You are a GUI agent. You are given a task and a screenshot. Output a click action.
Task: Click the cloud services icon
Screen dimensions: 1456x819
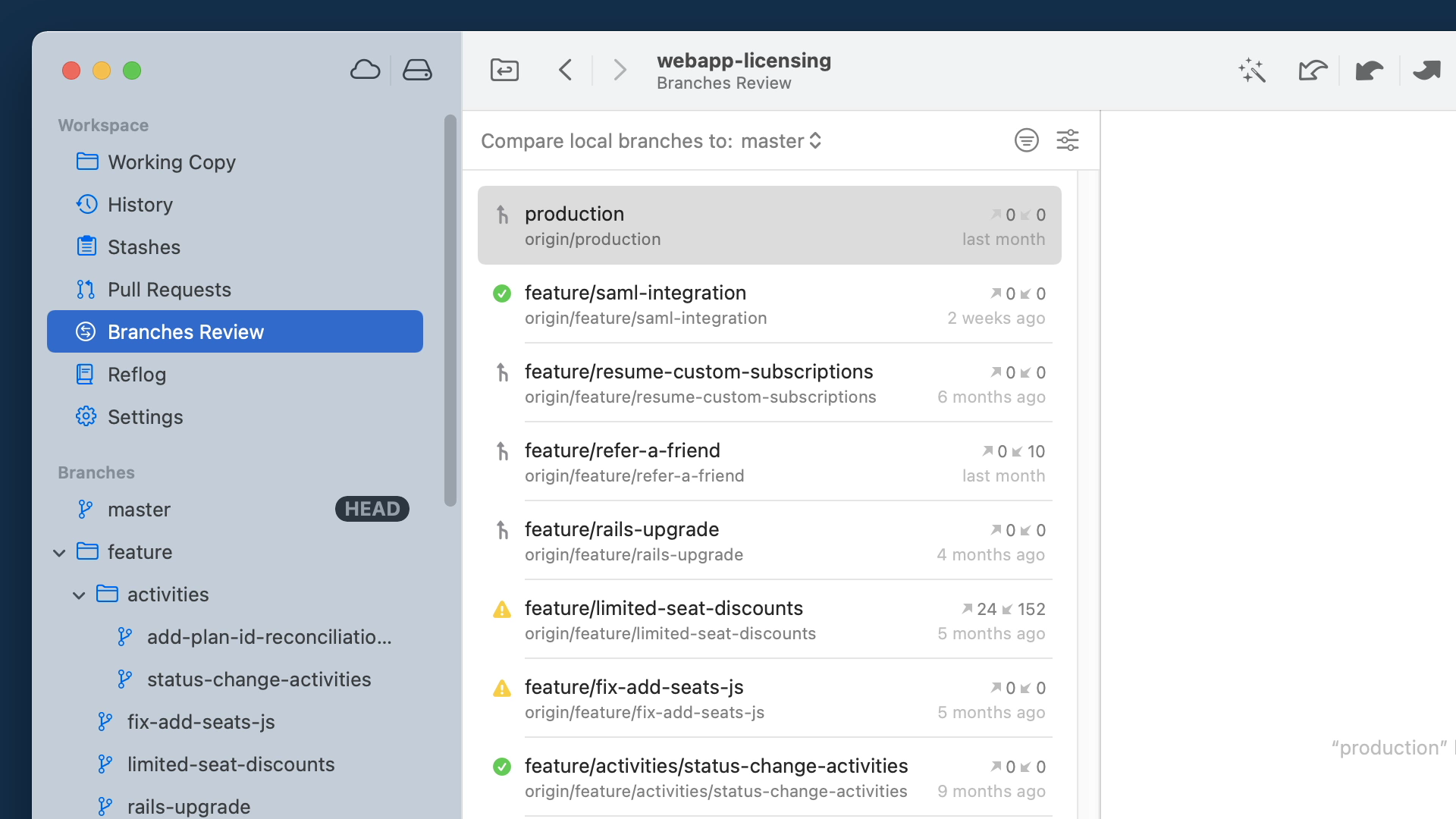(x=365, y=71)
